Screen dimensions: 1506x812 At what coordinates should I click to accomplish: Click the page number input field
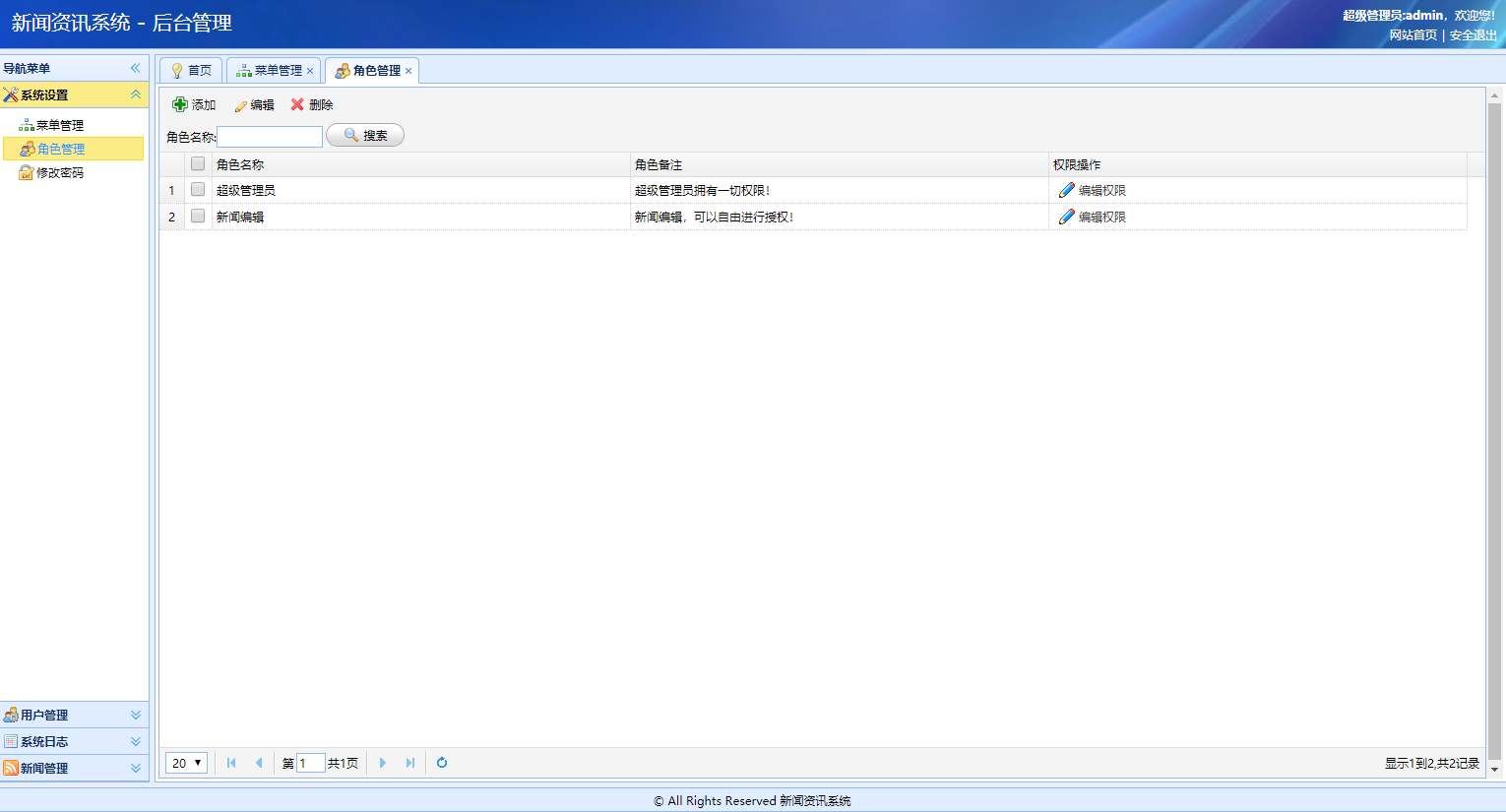[x=310, y=763]
